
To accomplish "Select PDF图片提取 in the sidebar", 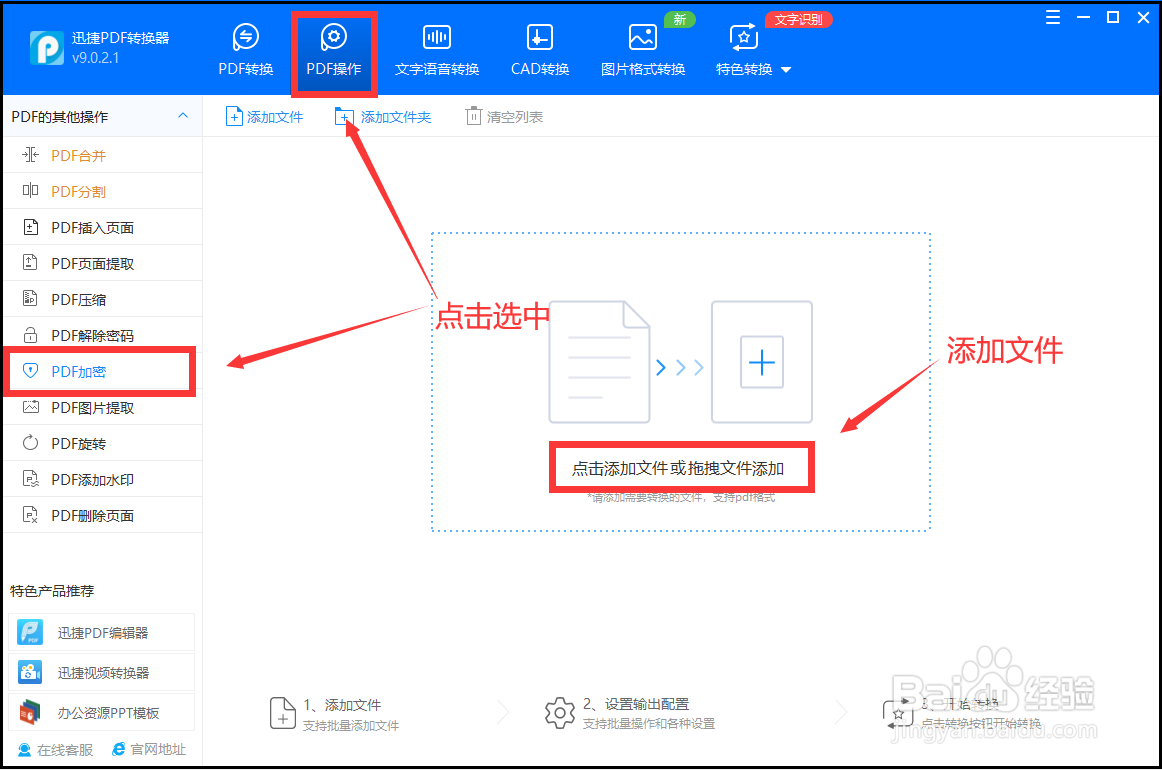I will tap(102, 407).
